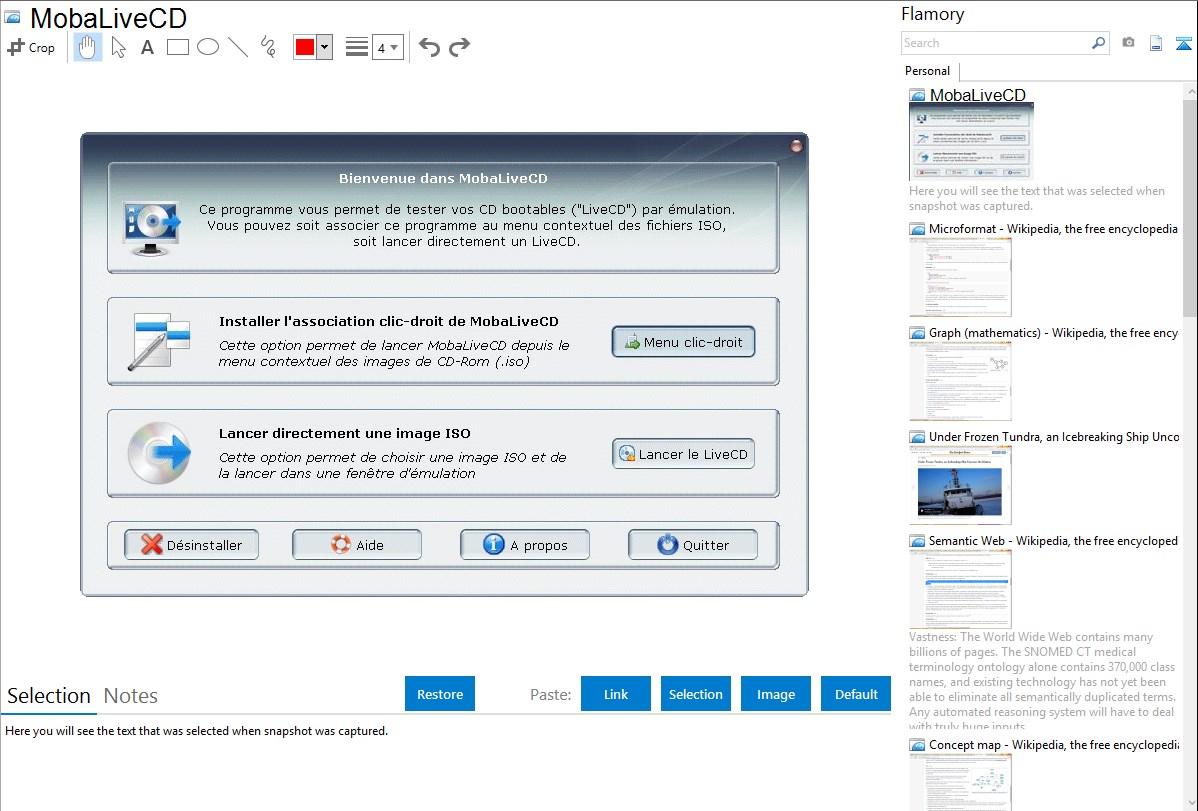Click the Concept map - Wikipedia title text
Screen dimensions: 1198x811
(1054, 744)
